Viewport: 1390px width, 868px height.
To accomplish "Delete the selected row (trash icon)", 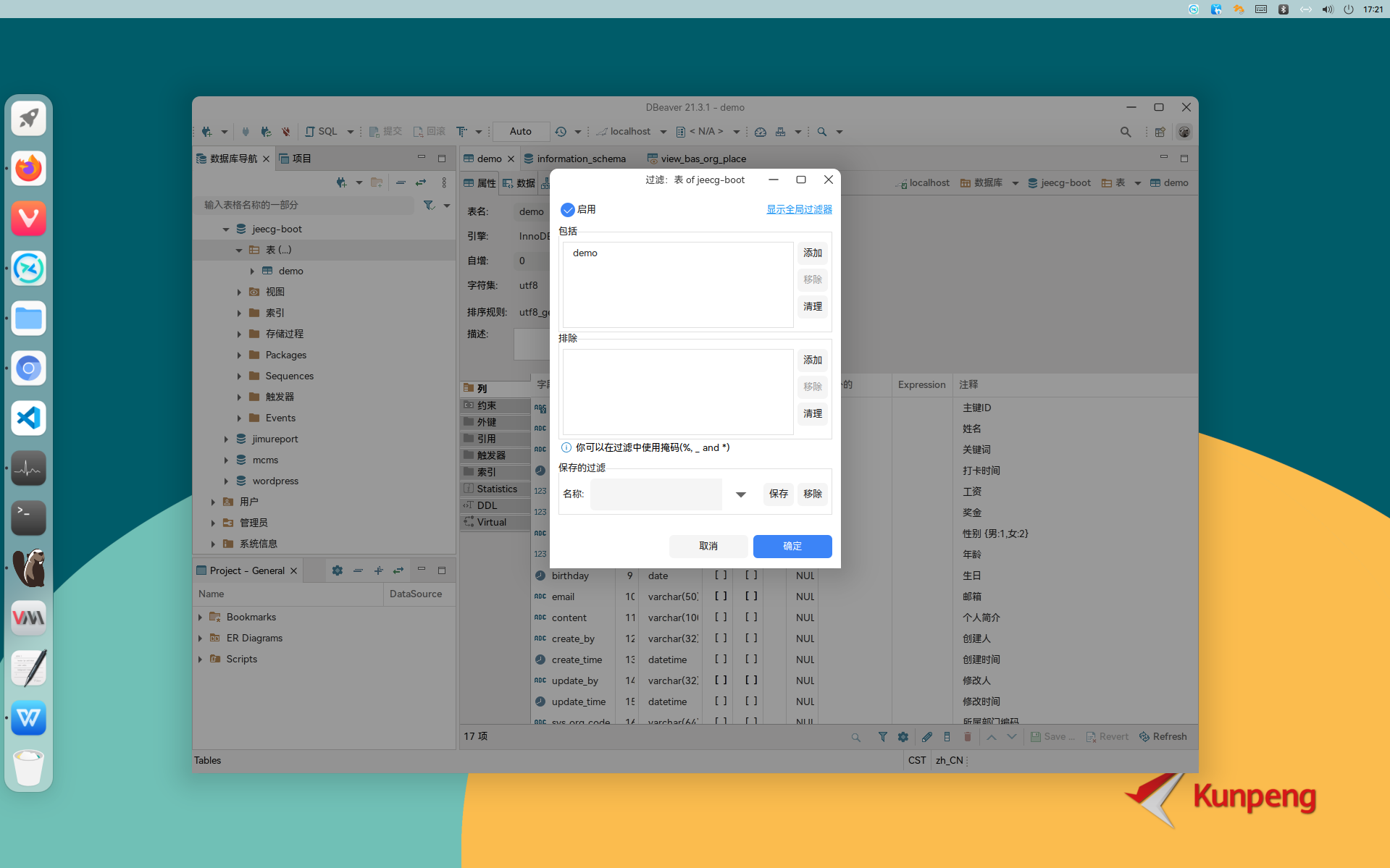I will (x=968, y=736).
